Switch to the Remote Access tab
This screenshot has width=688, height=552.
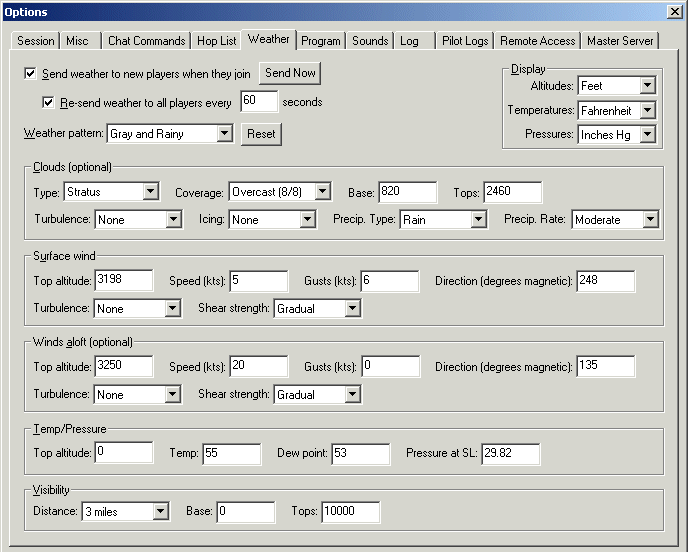pyautogui.click(x=538, y=41)
